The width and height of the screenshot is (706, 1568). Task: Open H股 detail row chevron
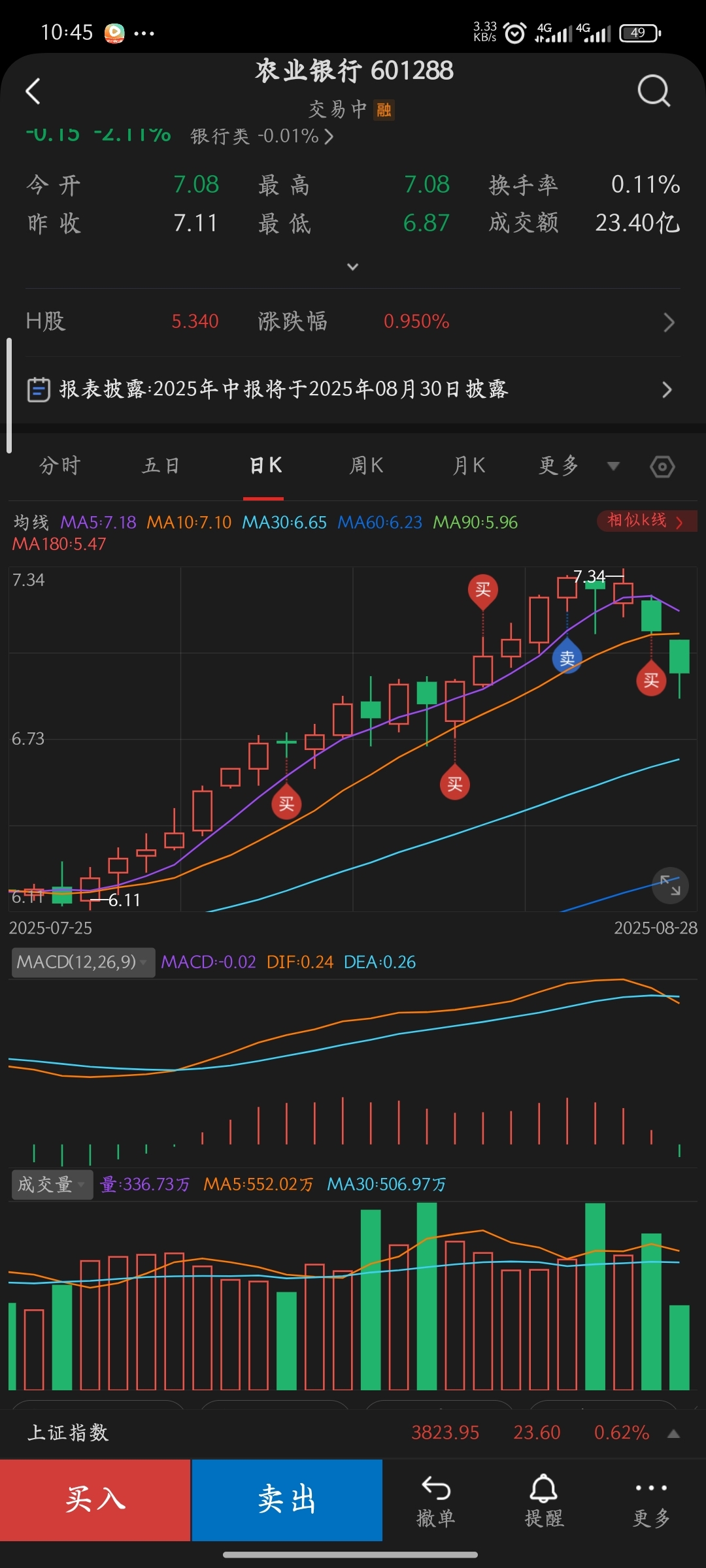coord(669,322)
